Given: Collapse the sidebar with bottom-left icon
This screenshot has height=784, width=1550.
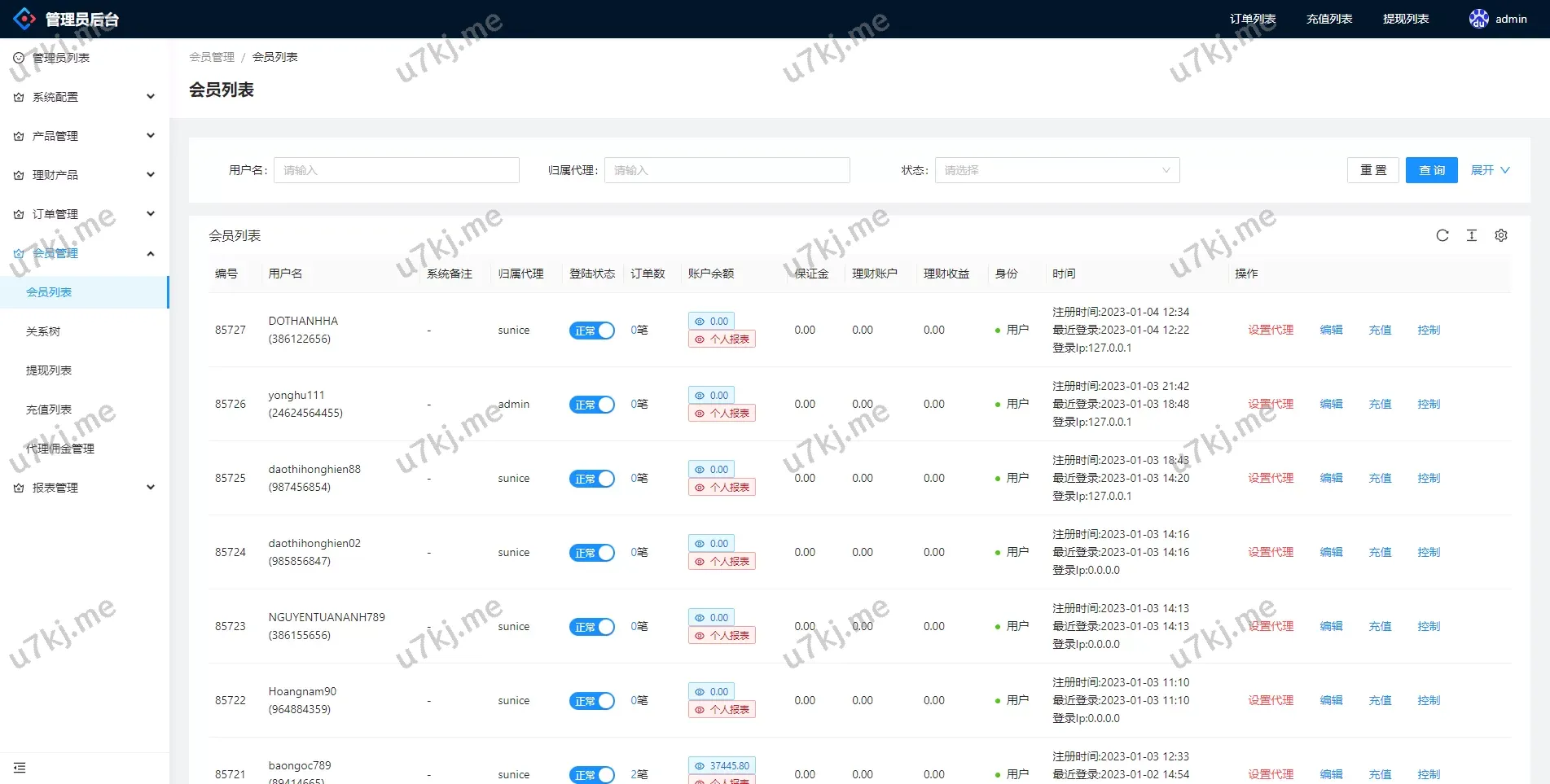Looking at the screenshot, I should coord(20,767).
